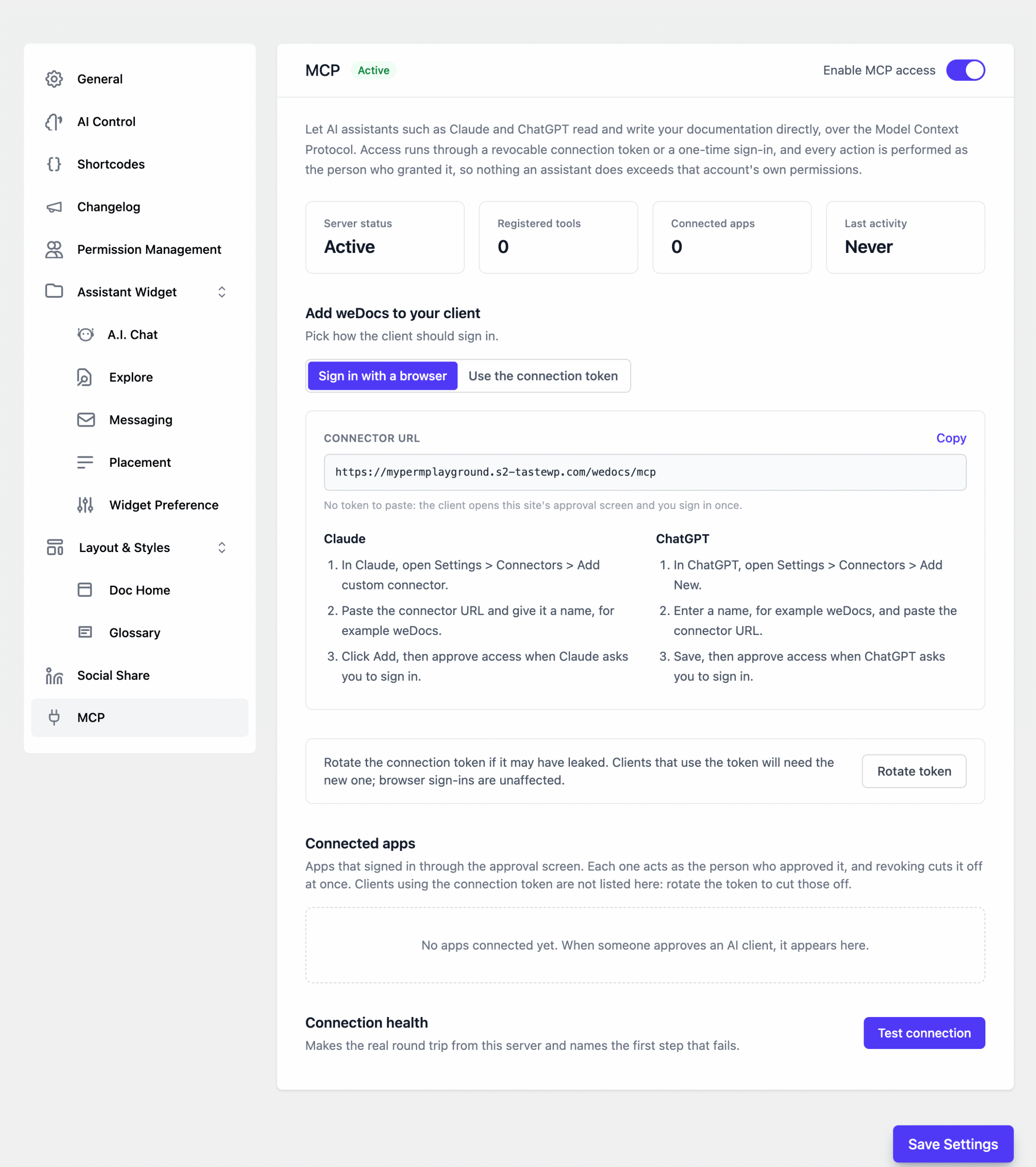Collapse the Layout & Styles section chevron
The height and width of the screenshot is (1167, 1036).
coord(222,547)
